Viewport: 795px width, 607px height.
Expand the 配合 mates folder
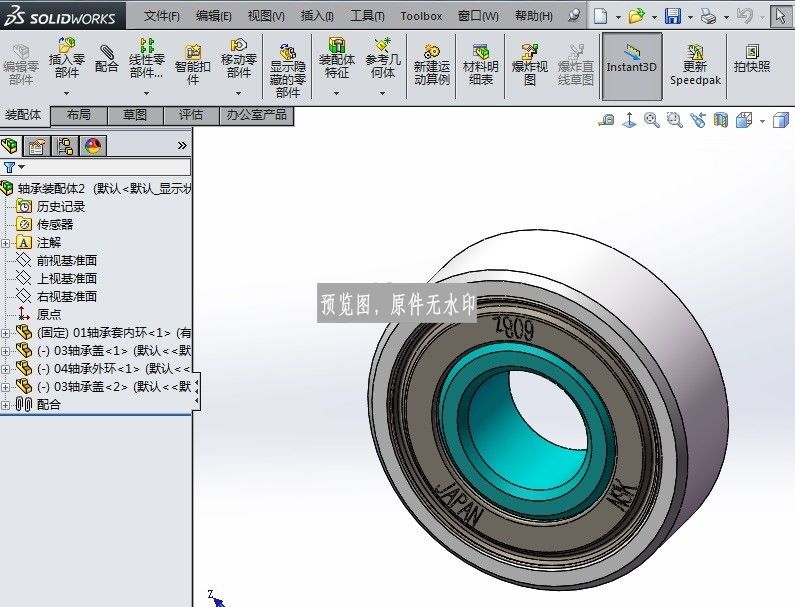pos(5,405)
